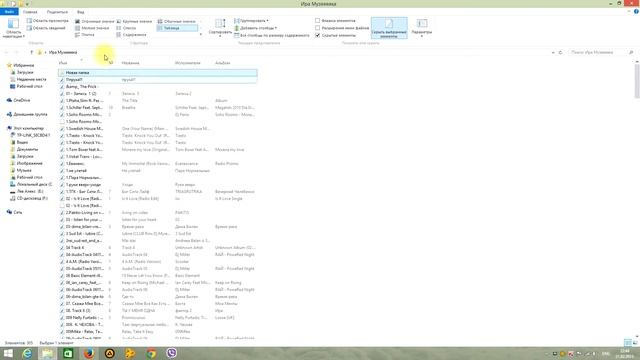Click the folder name in the address bar
Image resolution: width=640 pixels, height=360 pixels.
63,52
